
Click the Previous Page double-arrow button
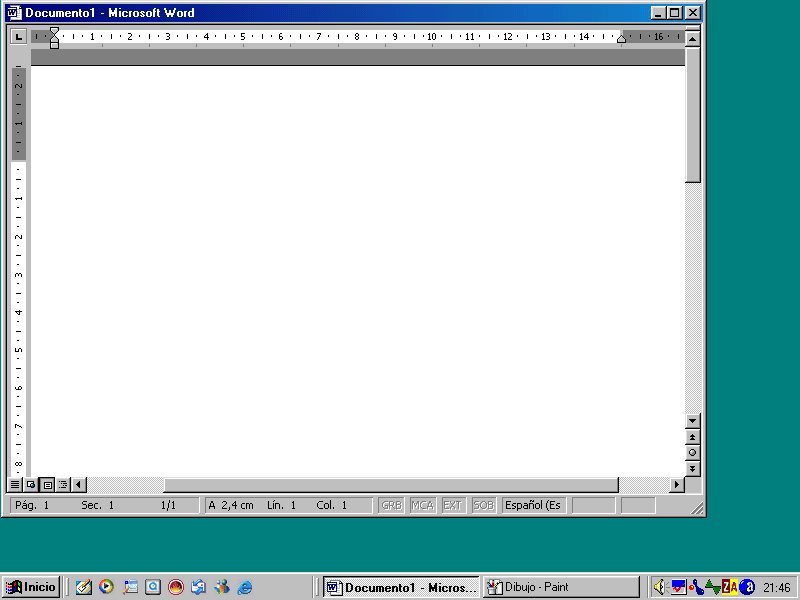click(x=692, y=437)
